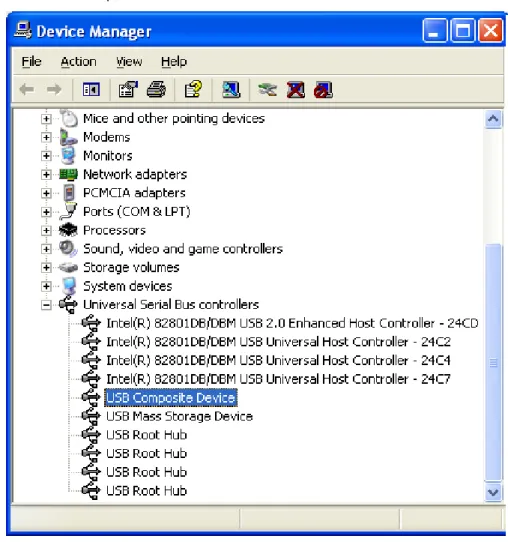This screenshot has width=508, height=542.
Task: Click the Disable device toolbar icon
Action: [x=323, y=90]
